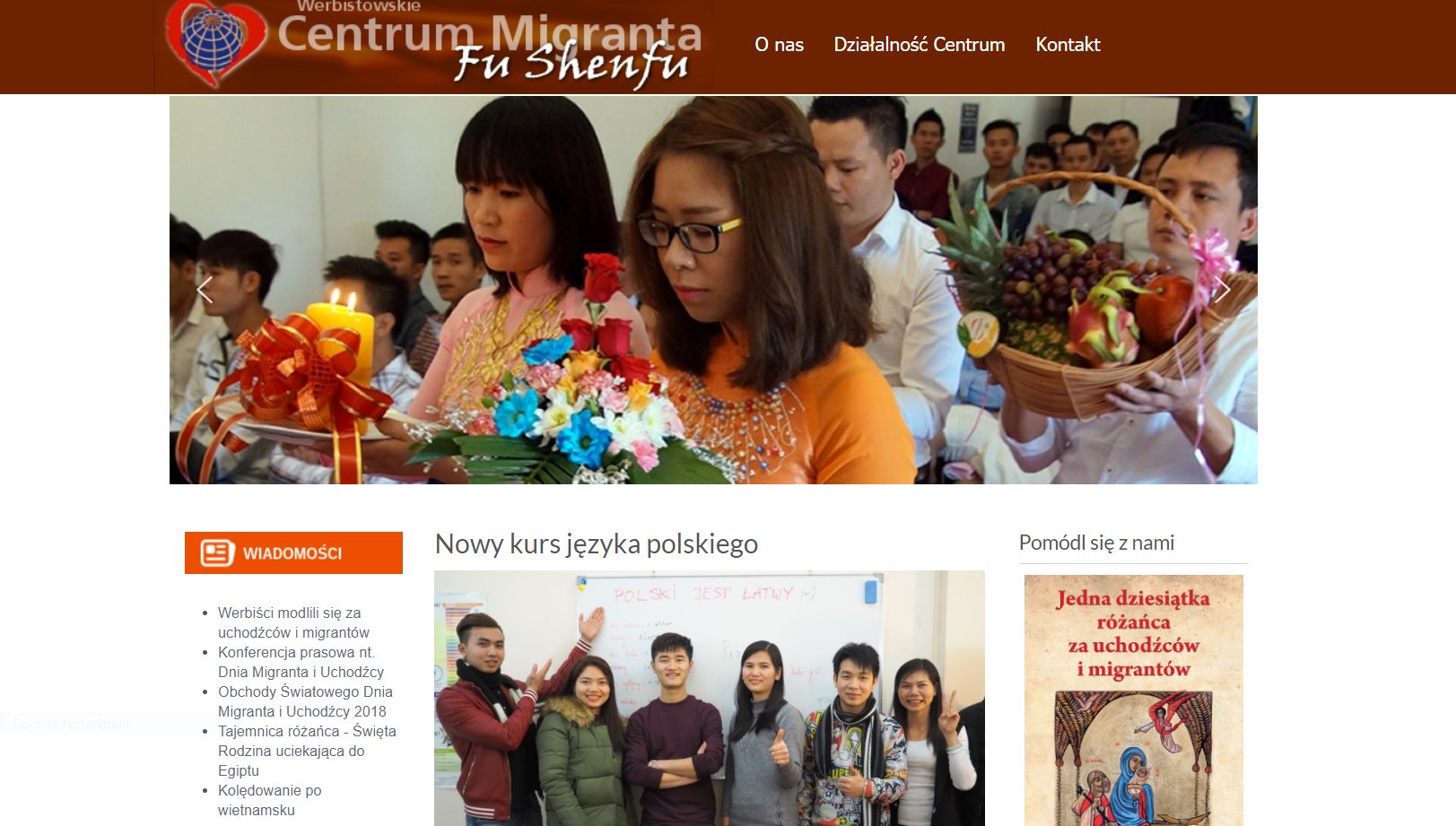This screenshot has height=826, width=1456.
Task: Click the Jedna dziesiątka różańca title text
Action: (1133, 633)
